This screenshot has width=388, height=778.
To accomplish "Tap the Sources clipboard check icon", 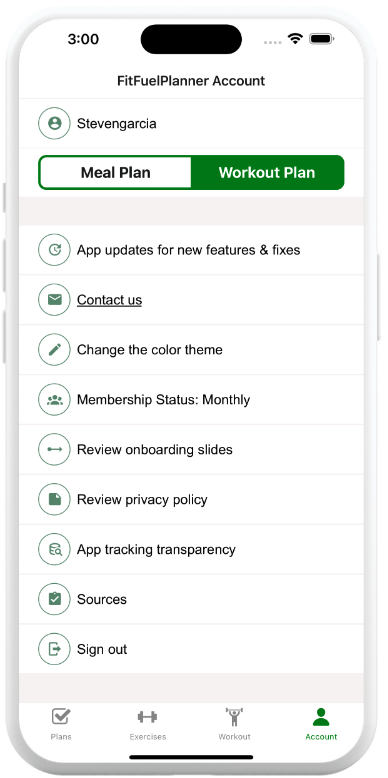I will (x=55, y=599).
